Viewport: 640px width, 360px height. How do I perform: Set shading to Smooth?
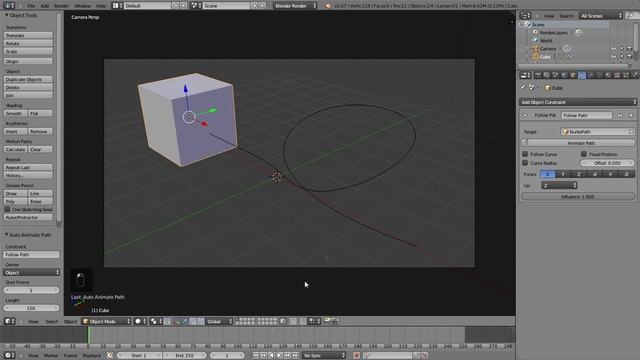(16, 113)
